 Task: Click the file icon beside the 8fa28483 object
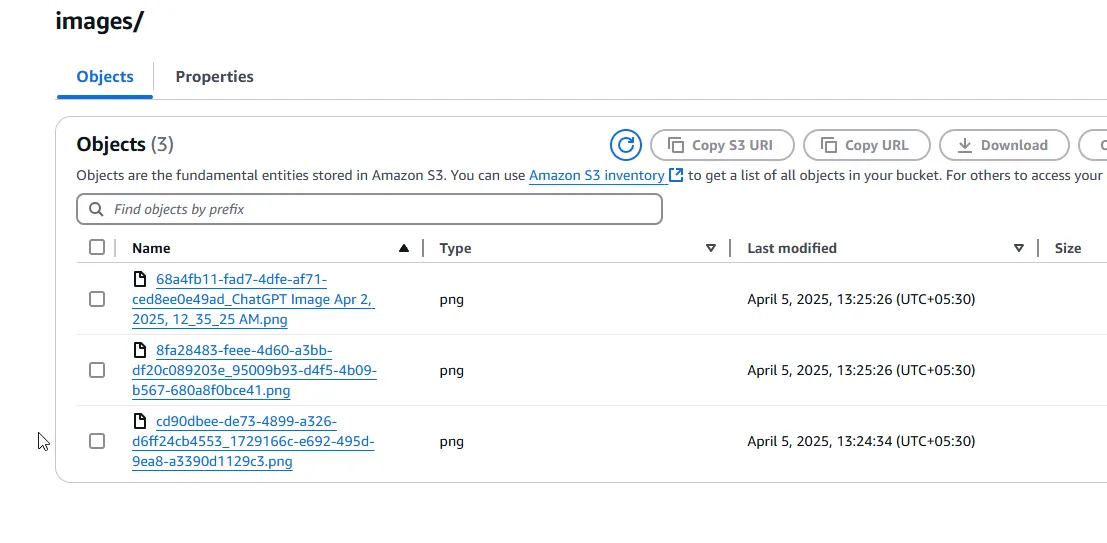[141, 350]
